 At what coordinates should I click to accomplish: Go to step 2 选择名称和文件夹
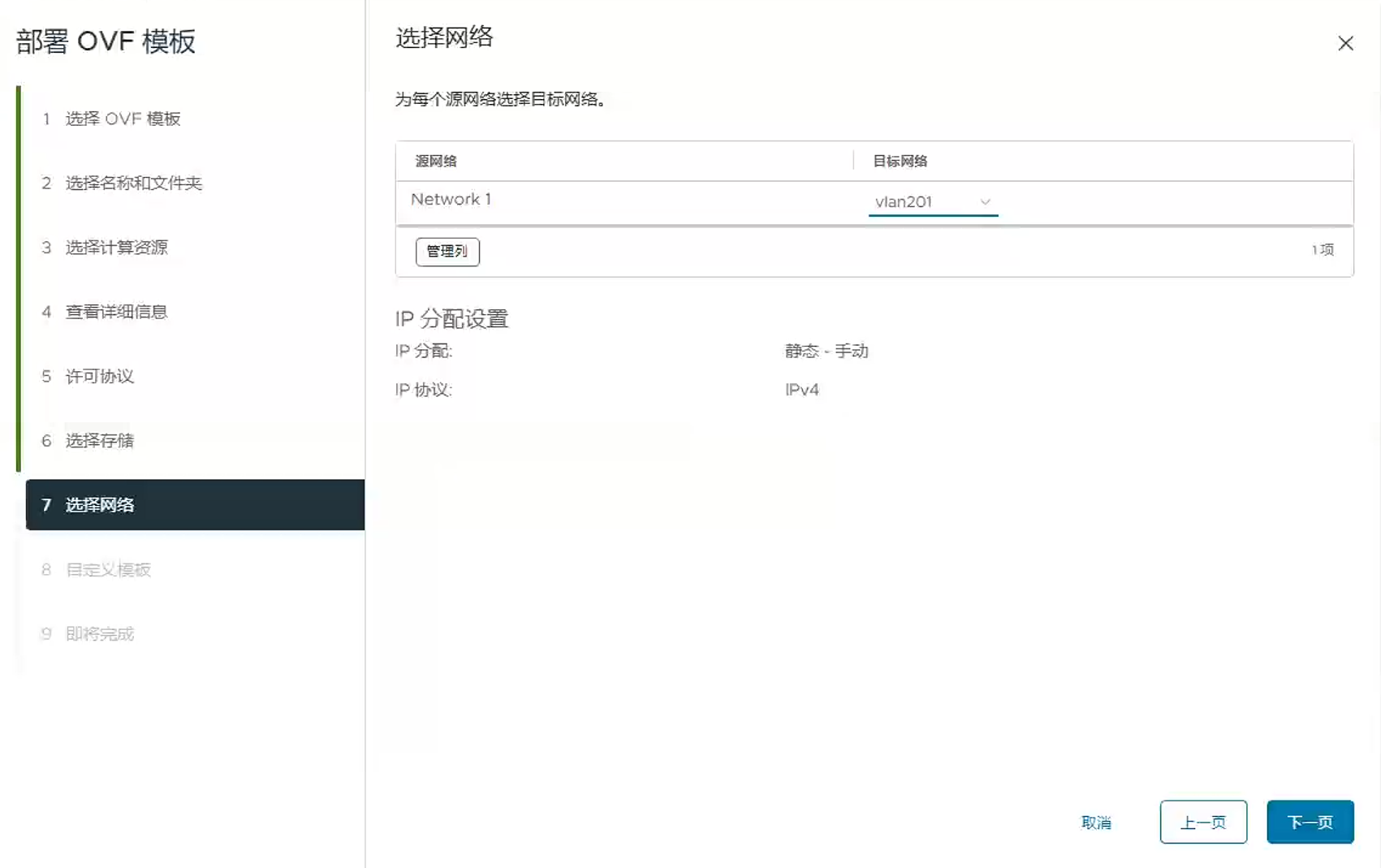[133, 183]
